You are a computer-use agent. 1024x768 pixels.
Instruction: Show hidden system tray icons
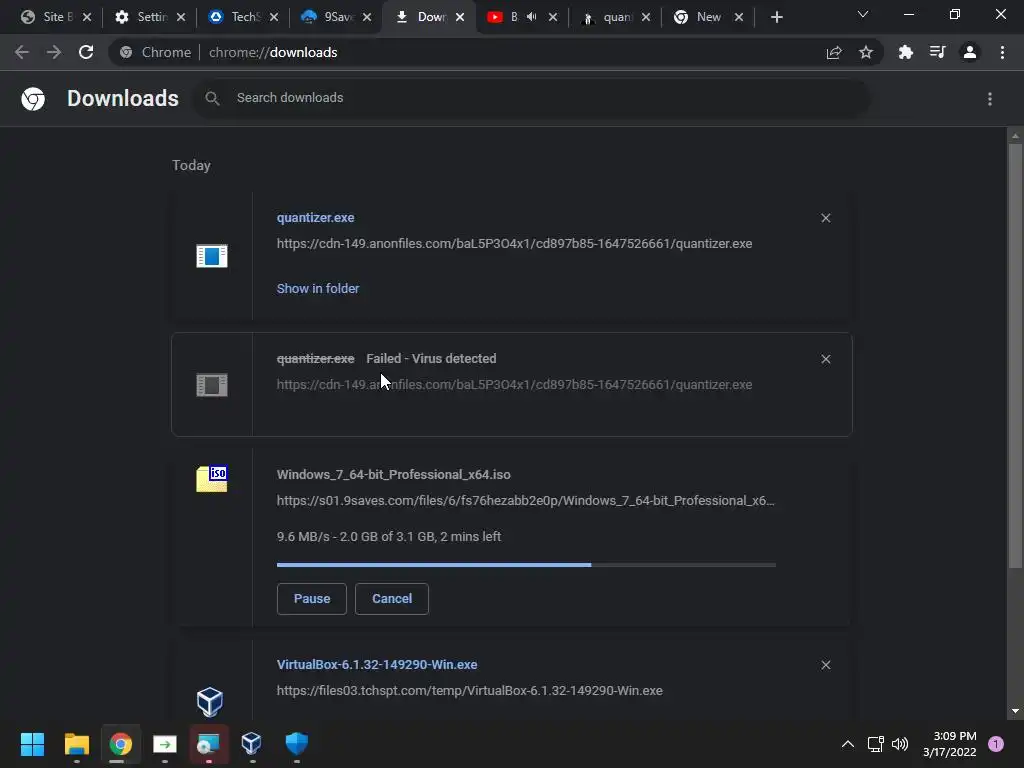click(848, 744)
